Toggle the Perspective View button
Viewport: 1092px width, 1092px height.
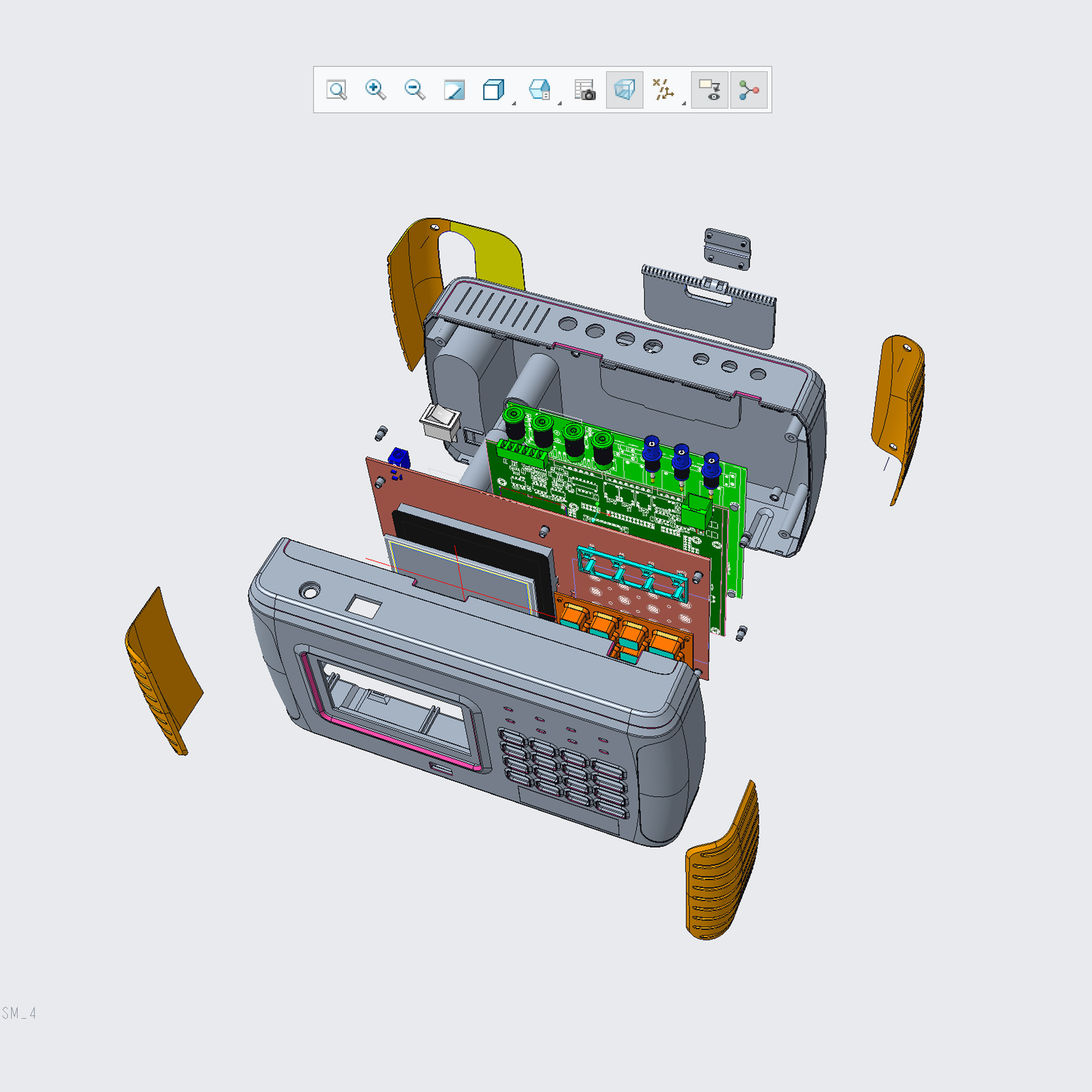625,90
